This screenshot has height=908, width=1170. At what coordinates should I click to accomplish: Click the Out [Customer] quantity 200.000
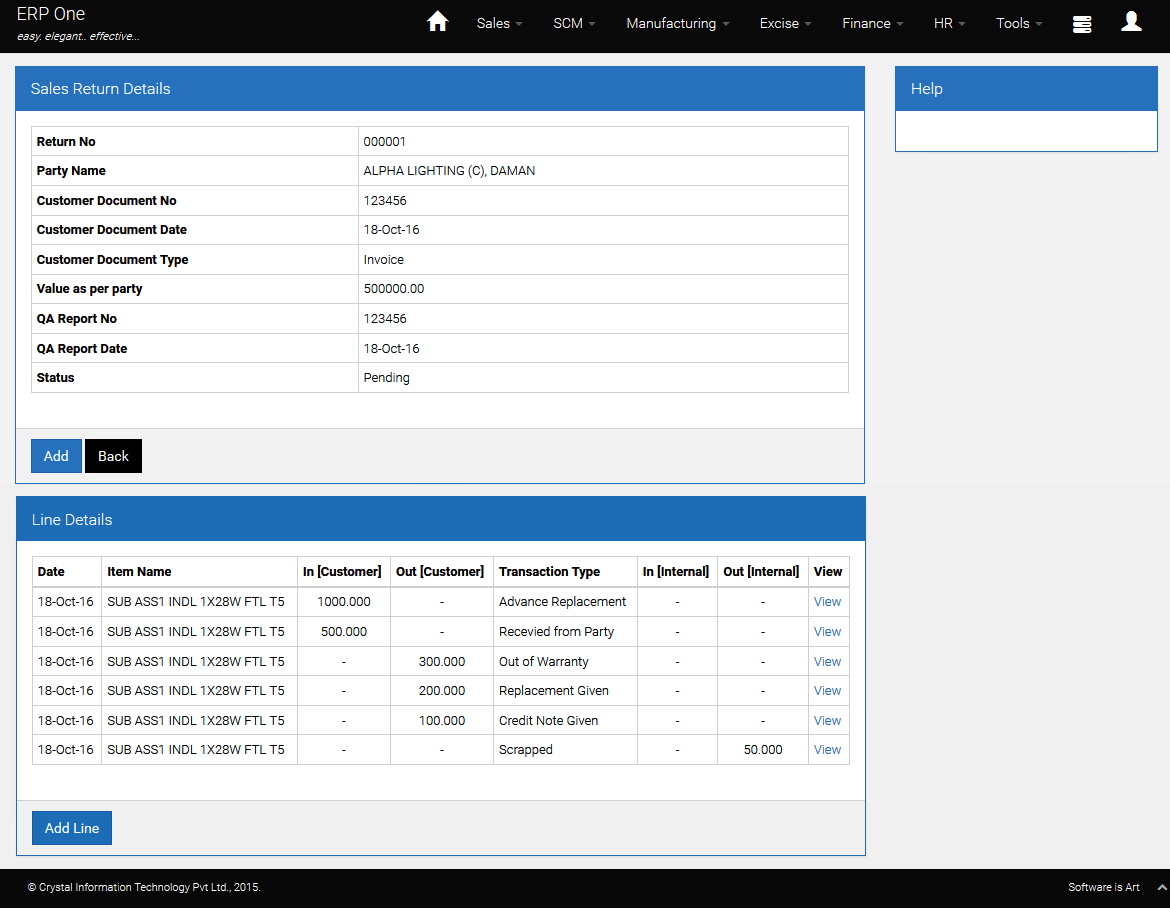[x=442, y=691]
